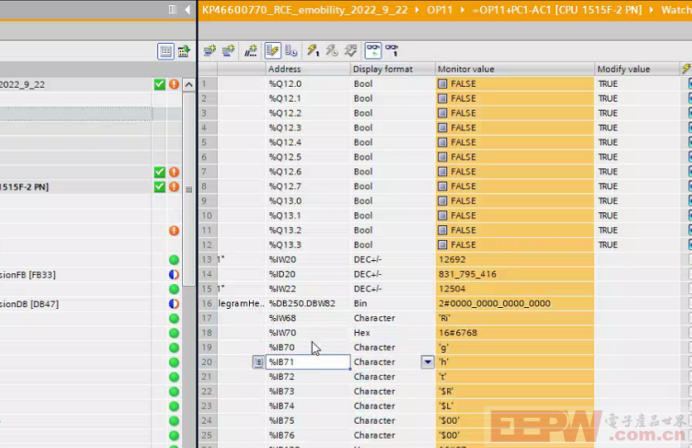692x448 pixels.
Task: Click green check status on 2022_9_22 row
Action: tap(159, 84)
